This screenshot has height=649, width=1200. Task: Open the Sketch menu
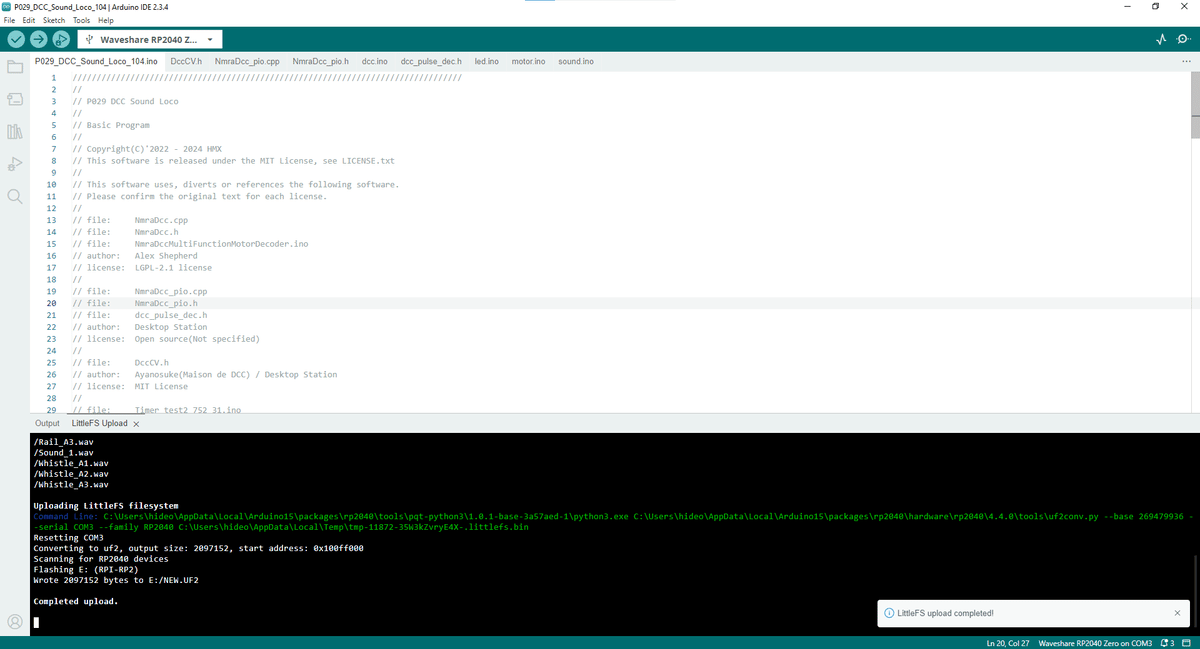[54, 20]
